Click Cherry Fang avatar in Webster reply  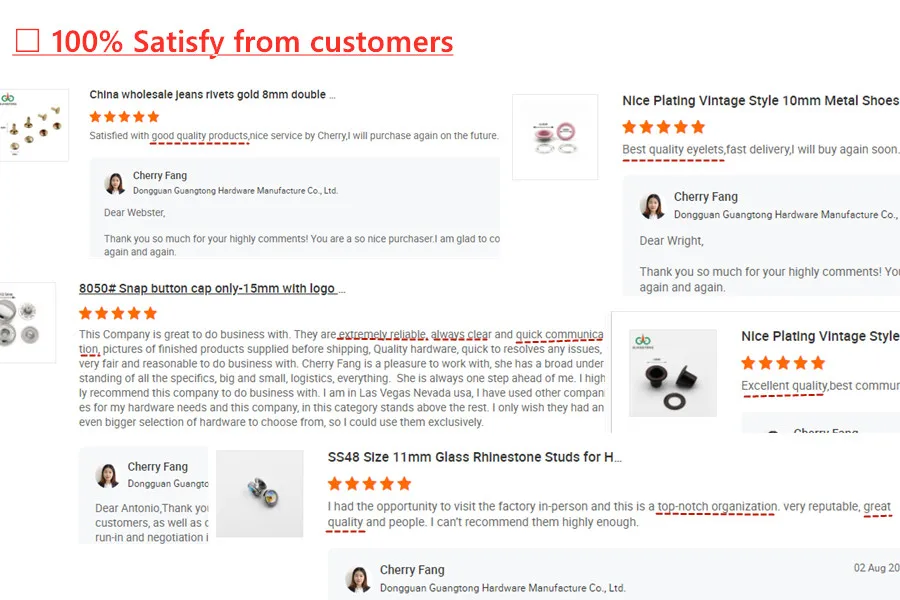(x=116, y=183)
